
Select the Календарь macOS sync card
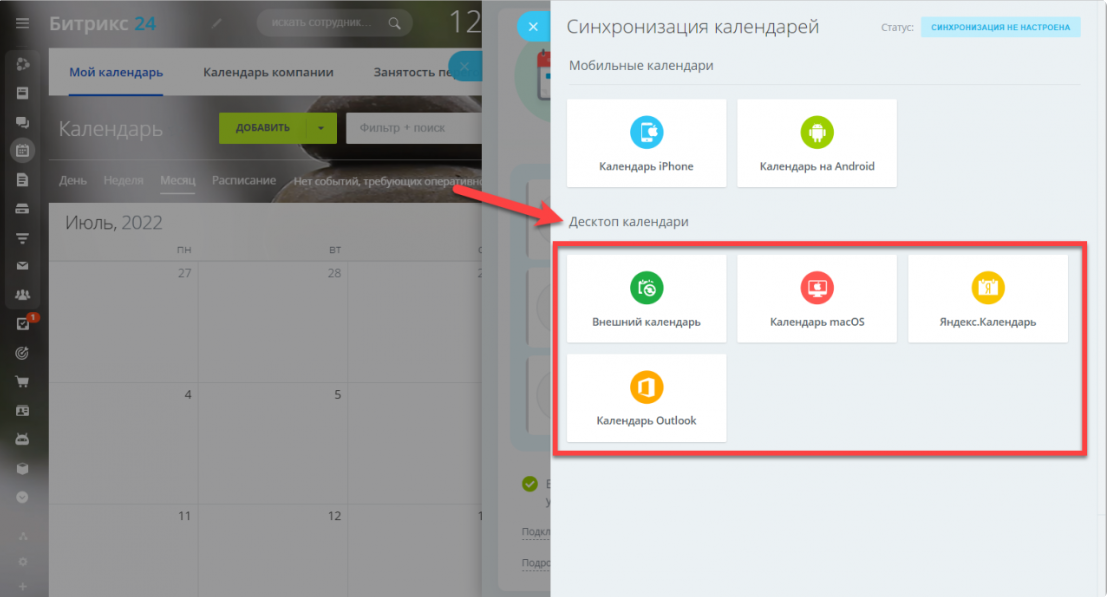point(817,299)
